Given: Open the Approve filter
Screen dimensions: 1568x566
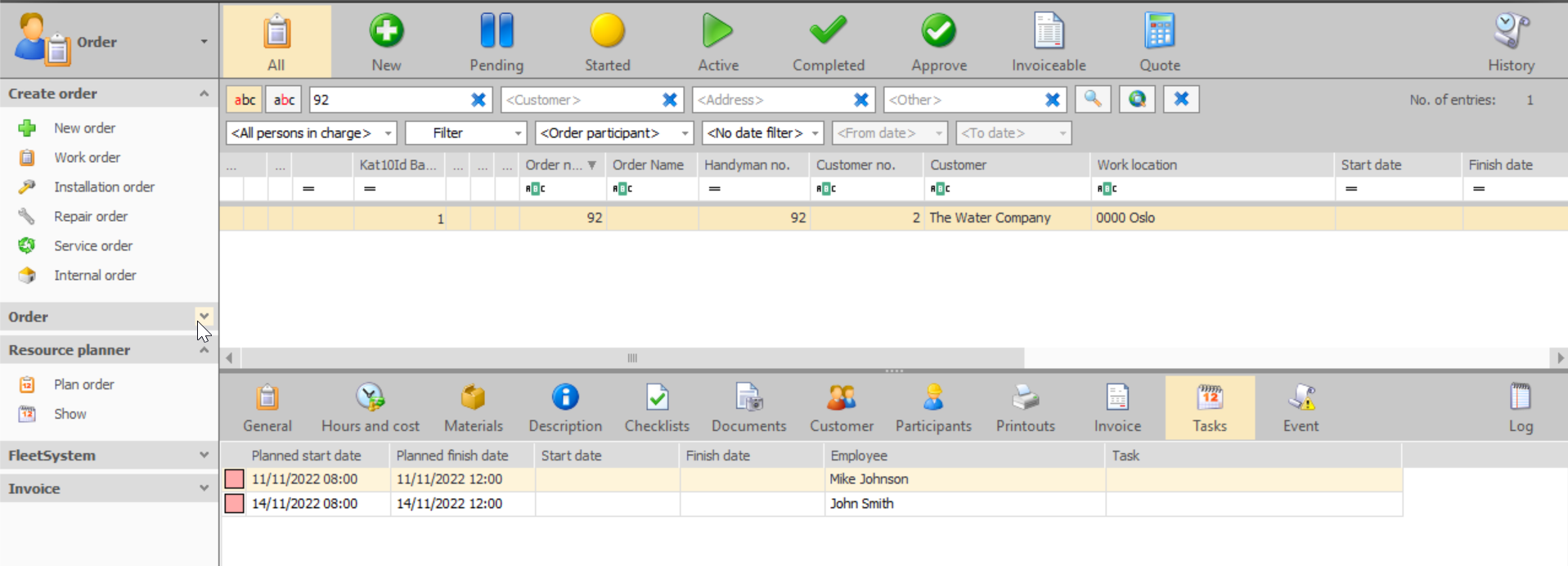Looking at the screenshot, I should click(x=939, y=43).
